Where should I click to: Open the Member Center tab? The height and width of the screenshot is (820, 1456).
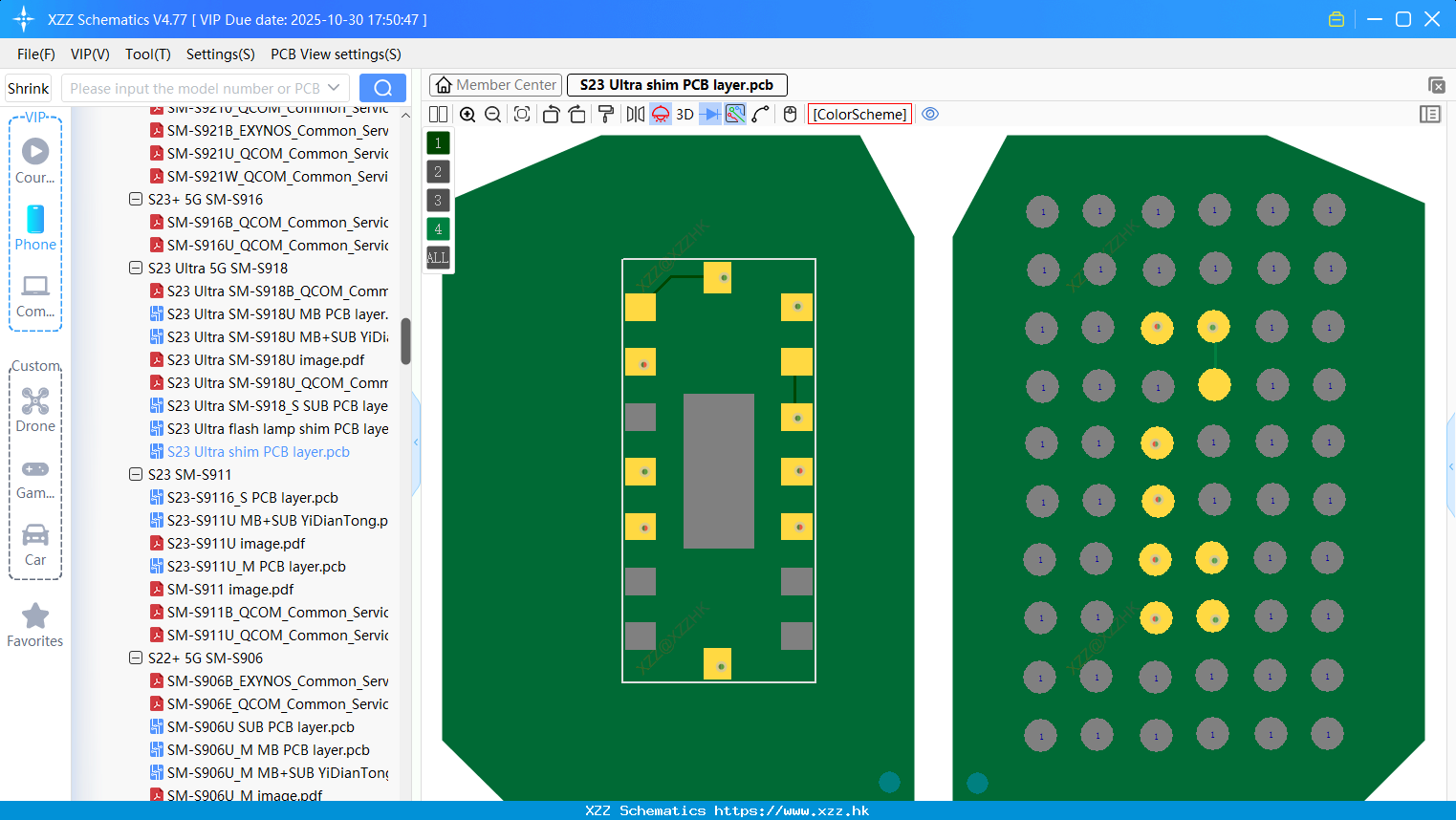(x=495, y=85)
